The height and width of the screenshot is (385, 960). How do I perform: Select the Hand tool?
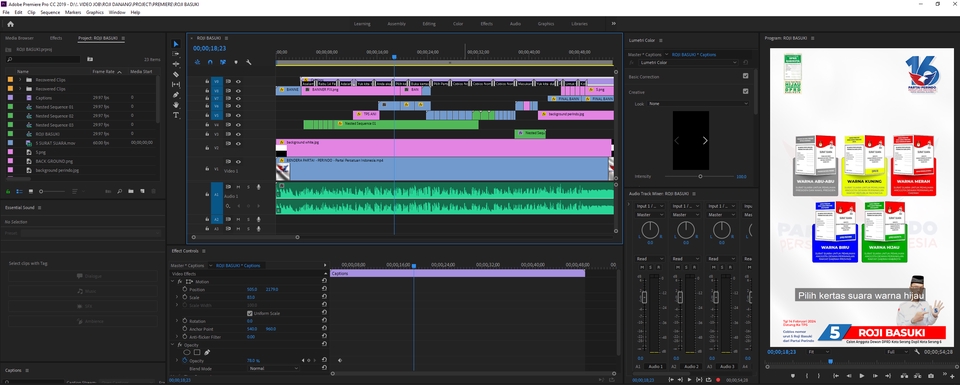point(176,105)
